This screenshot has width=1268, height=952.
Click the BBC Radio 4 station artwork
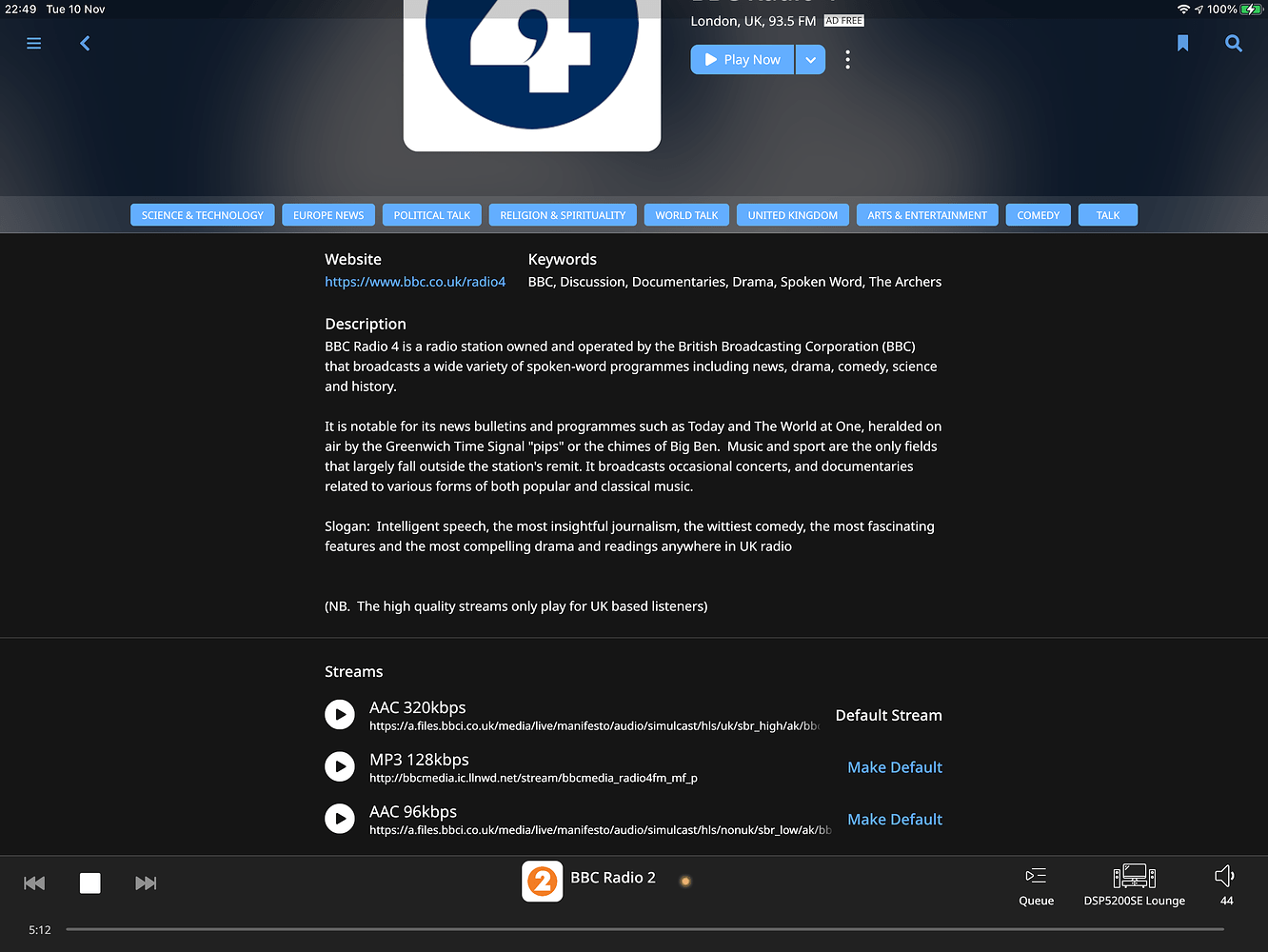(532, 74)
